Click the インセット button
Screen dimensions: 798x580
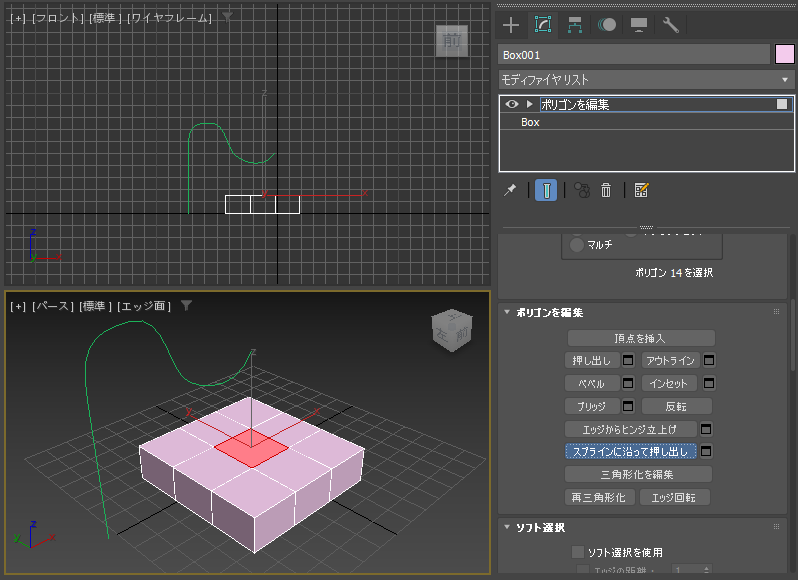(x=669, y=384)
